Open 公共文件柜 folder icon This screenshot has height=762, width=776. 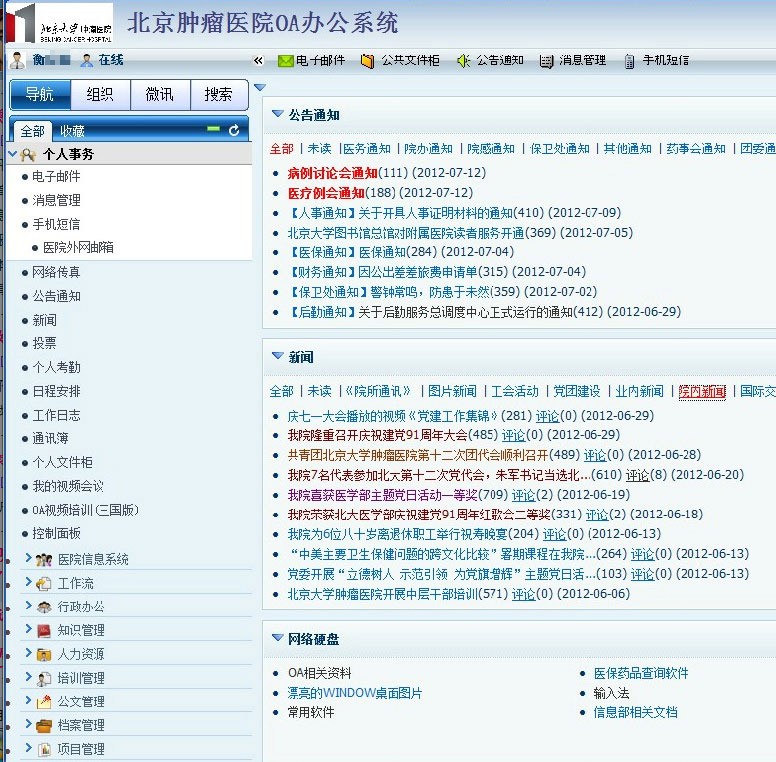(x=367, y=61)
